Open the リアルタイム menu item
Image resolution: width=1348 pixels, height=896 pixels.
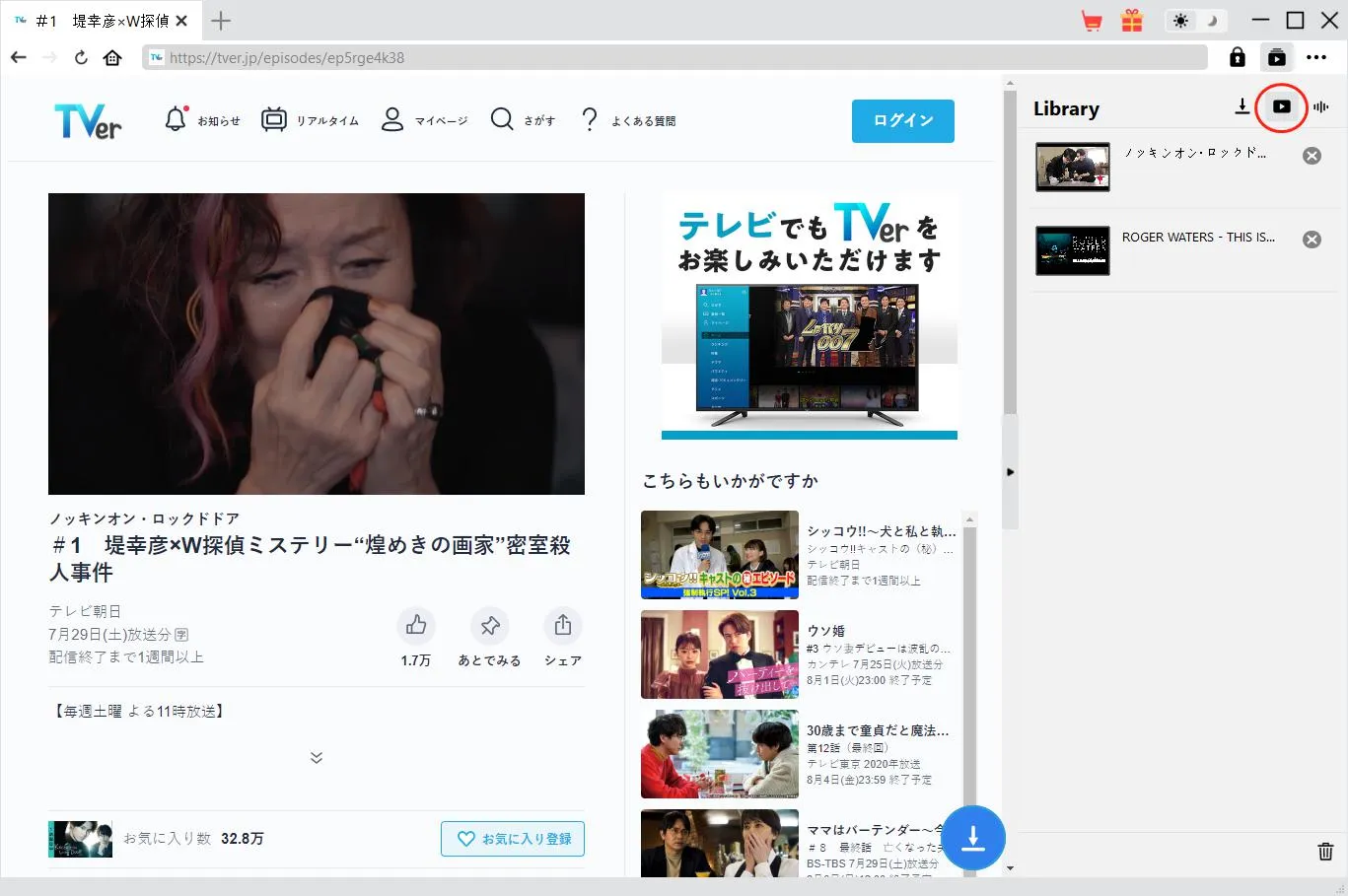(x=310, y=120)
